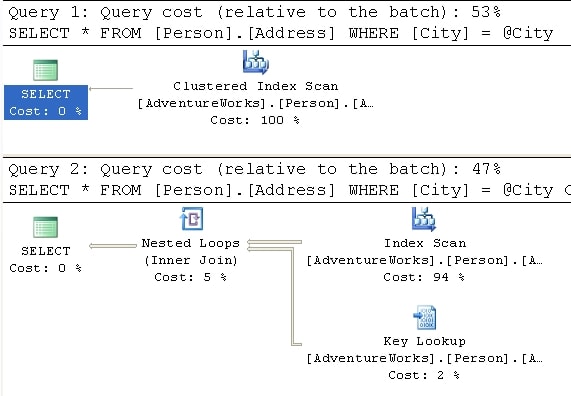The width and height of the screenshot is (571, 396).
Task: Click the Query 1 SELECT result icon
Action: coord(46,70)
